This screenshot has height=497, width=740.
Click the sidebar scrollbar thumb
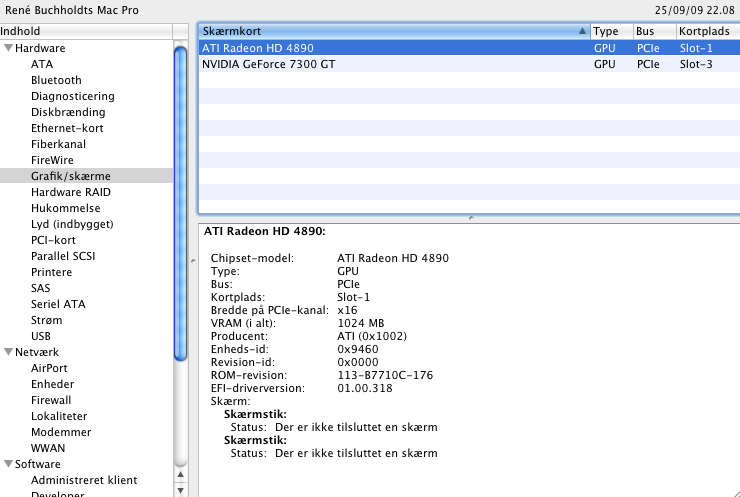[x=180, y=203]
